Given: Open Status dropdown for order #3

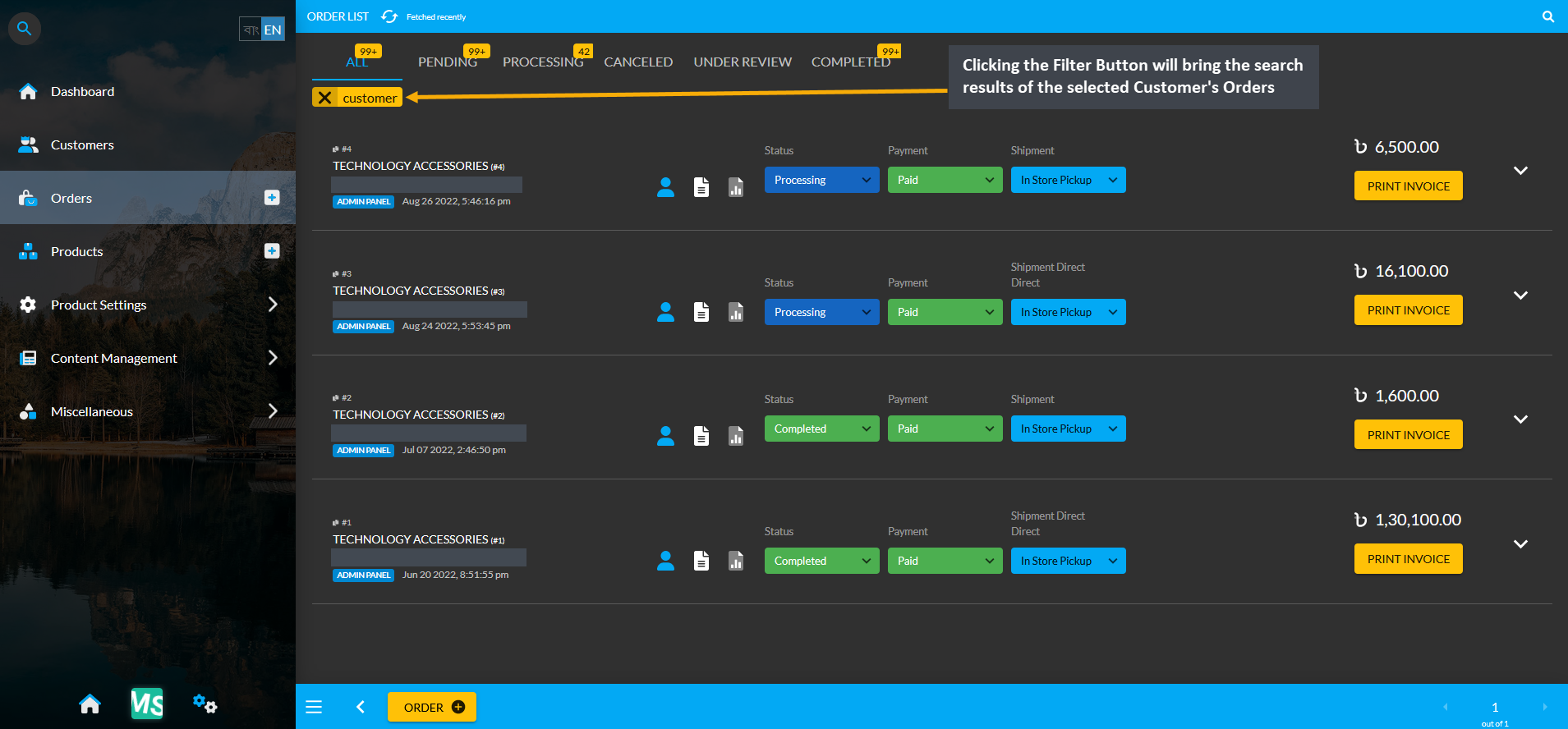Looking at the screenshot, I should [x=822, y=312].
